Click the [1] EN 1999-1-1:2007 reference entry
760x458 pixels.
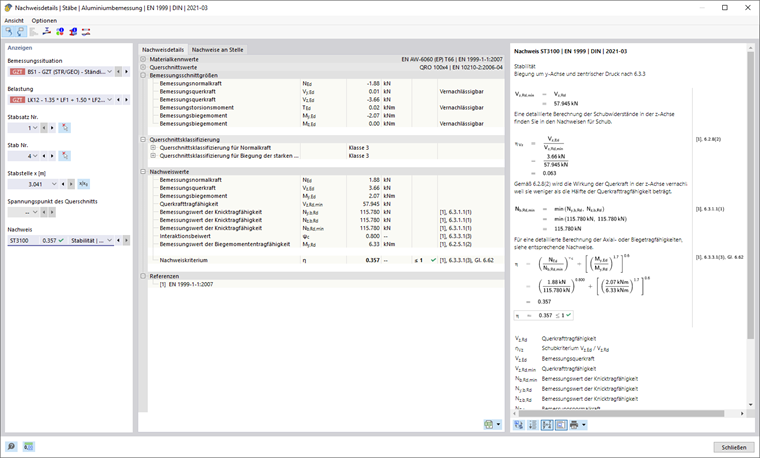click(x=186, y=284)
